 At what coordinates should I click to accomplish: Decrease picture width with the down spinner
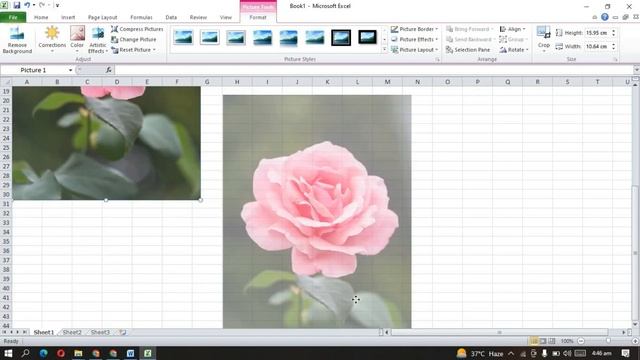pos(613,49)
